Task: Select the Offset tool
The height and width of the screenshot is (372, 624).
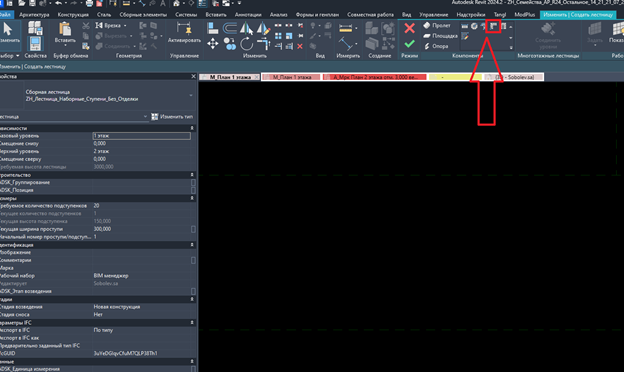Action: tap(230, 28)
